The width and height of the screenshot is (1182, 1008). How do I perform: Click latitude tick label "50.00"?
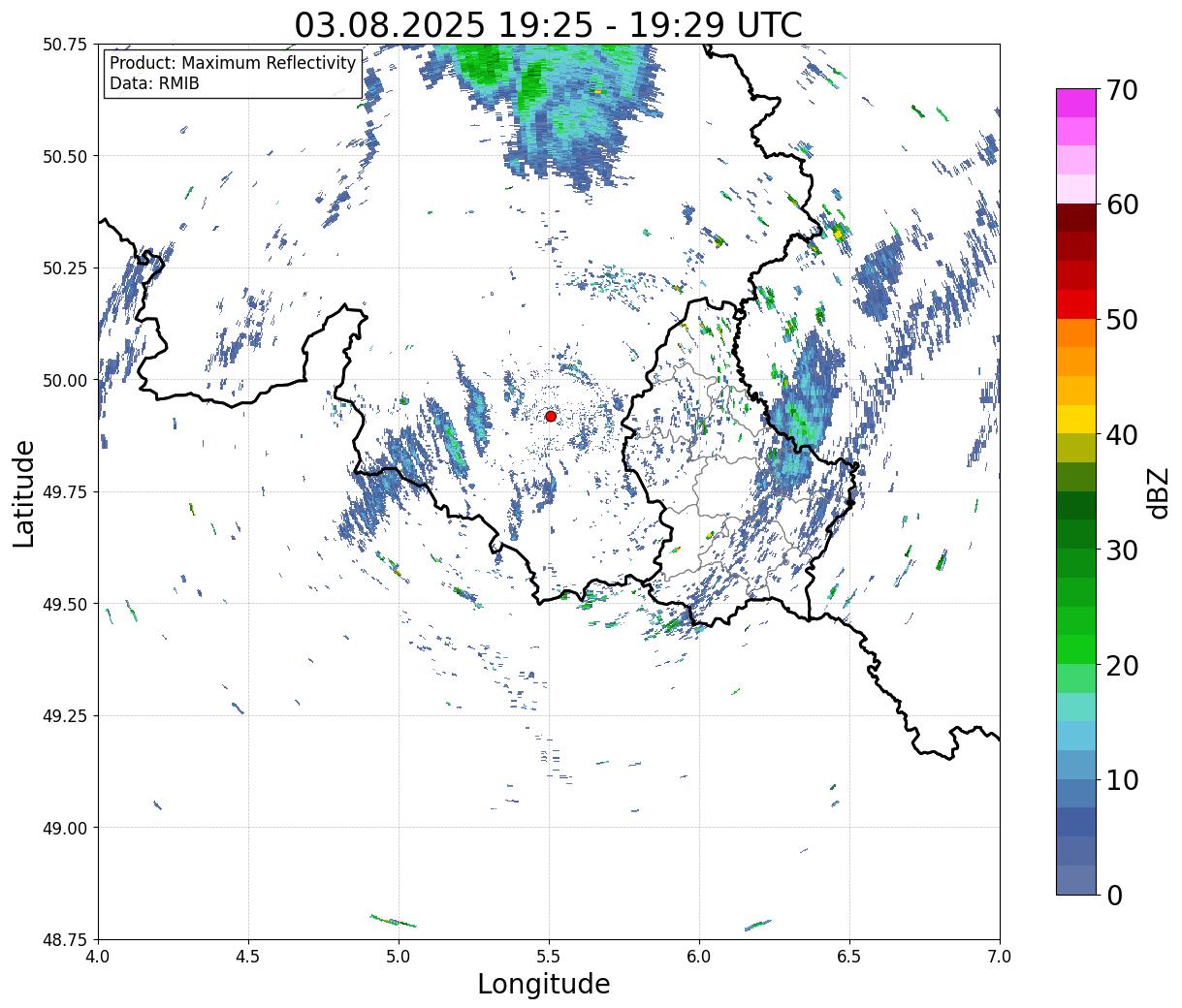(65, 380)
